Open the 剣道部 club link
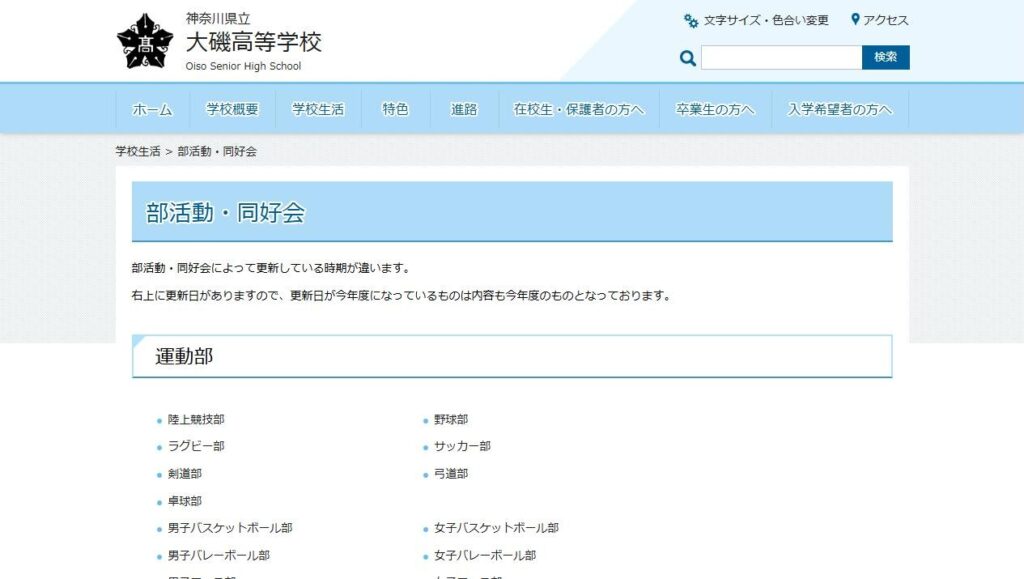Screen dimensions: 1024x579 pos(185,474)
